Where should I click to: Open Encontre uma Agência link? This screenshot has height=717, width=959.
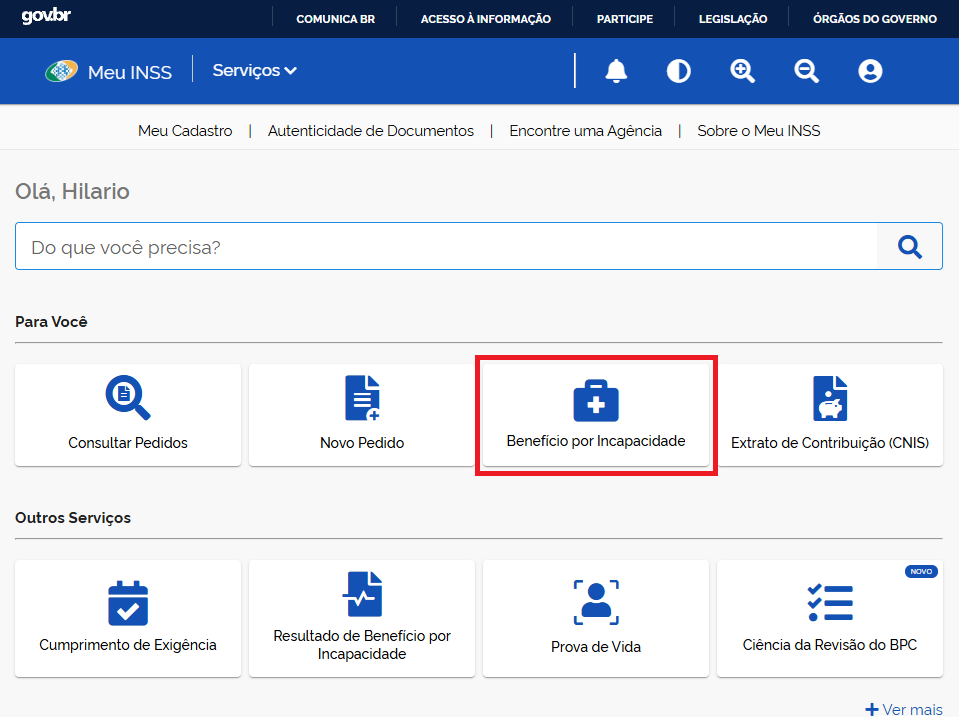(585, 131)
